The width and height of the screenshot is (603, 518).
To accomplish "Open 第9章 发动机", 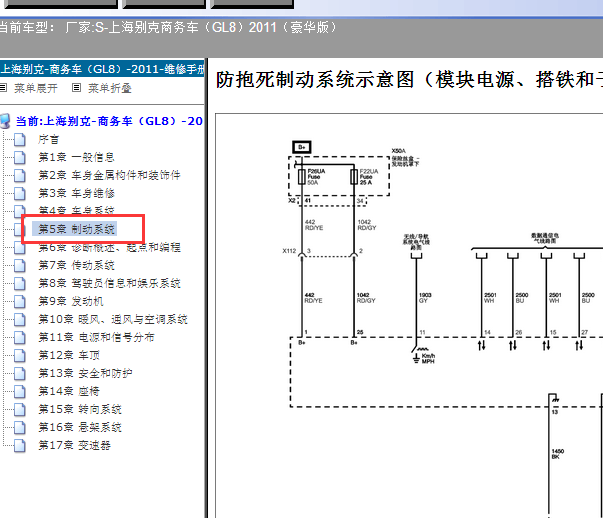I will (71, 301).
